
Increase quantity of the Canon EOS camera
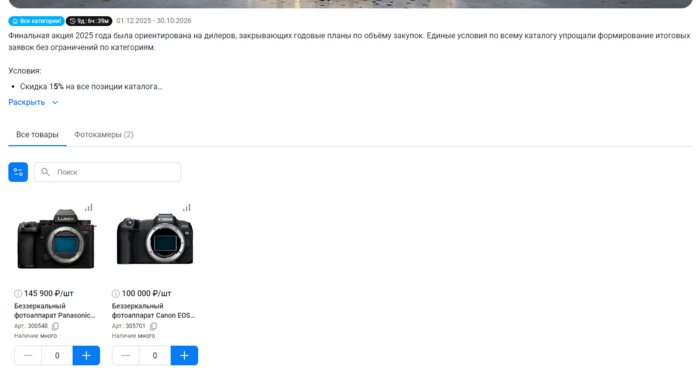click(x=184, y=356)
